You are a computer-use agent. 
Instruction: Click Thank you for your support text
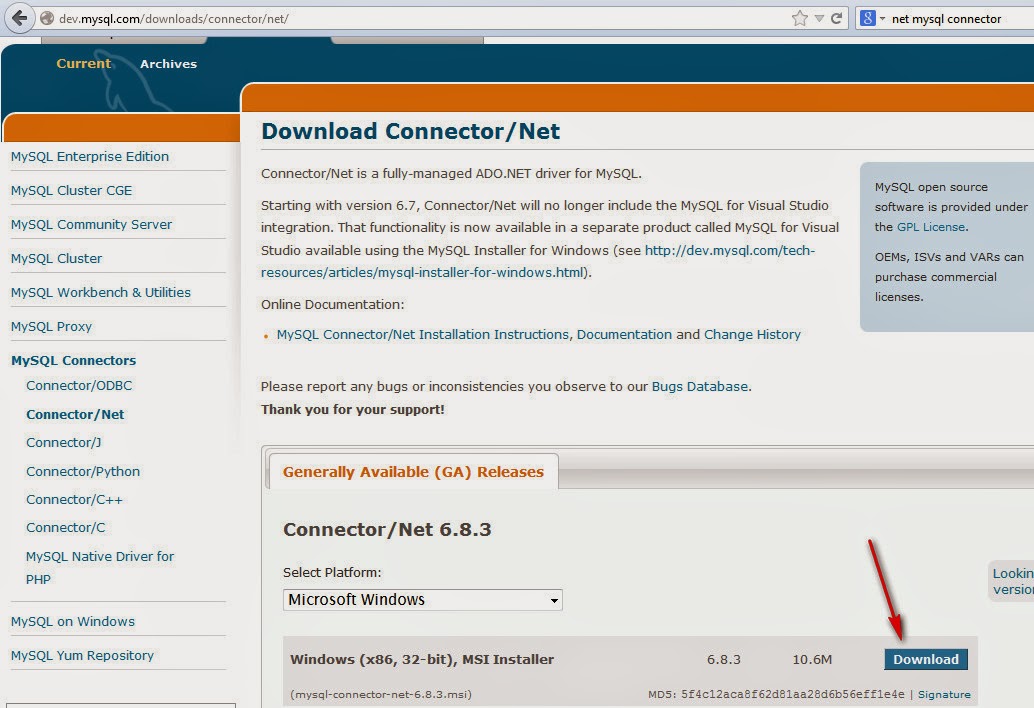353,409
